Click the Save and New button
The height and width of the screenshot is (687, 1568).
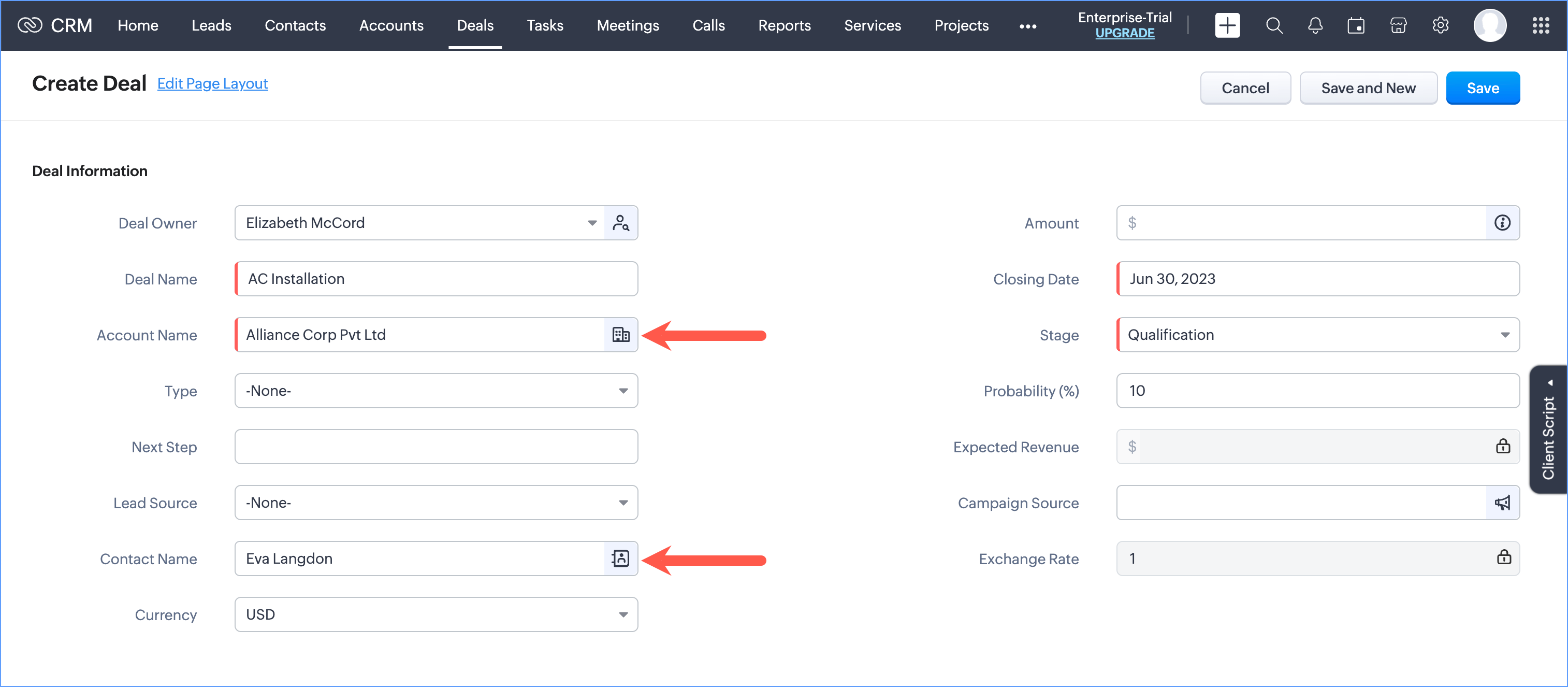click(x=1368, y=88)
